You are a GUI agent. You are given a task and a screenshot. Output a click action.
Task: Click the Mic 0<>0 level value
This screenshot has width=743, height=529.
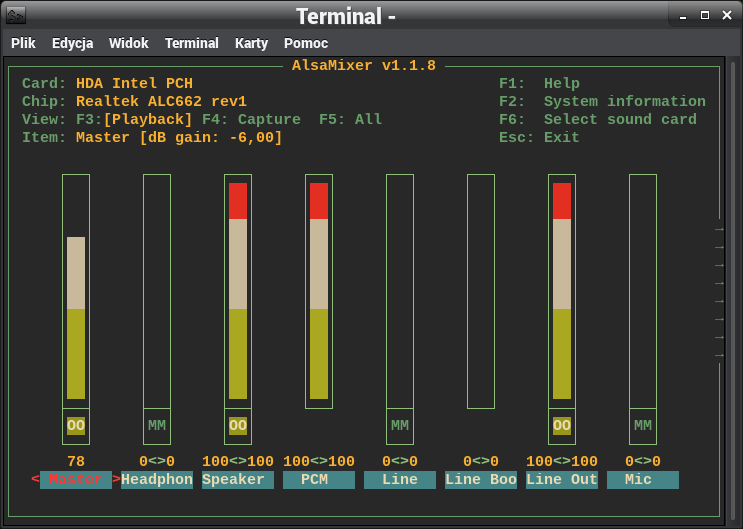pyautogui.click(x=643, y=461)
